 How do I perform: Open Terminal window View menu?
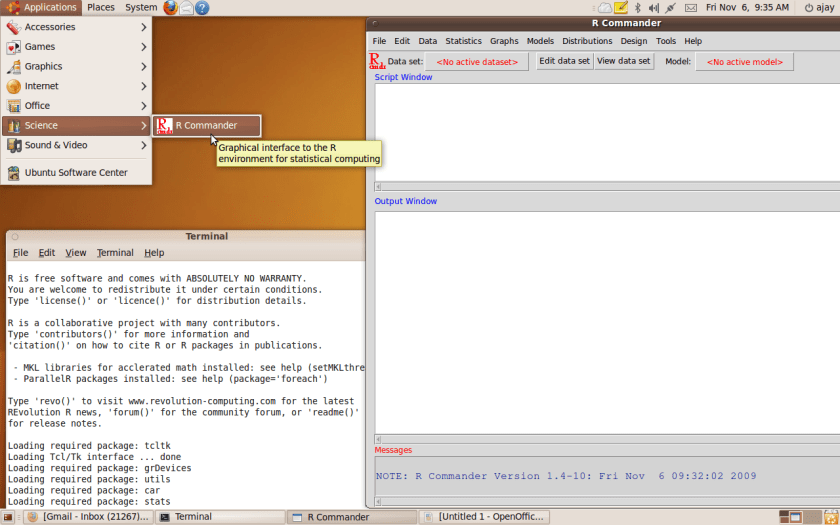(76, 253)
